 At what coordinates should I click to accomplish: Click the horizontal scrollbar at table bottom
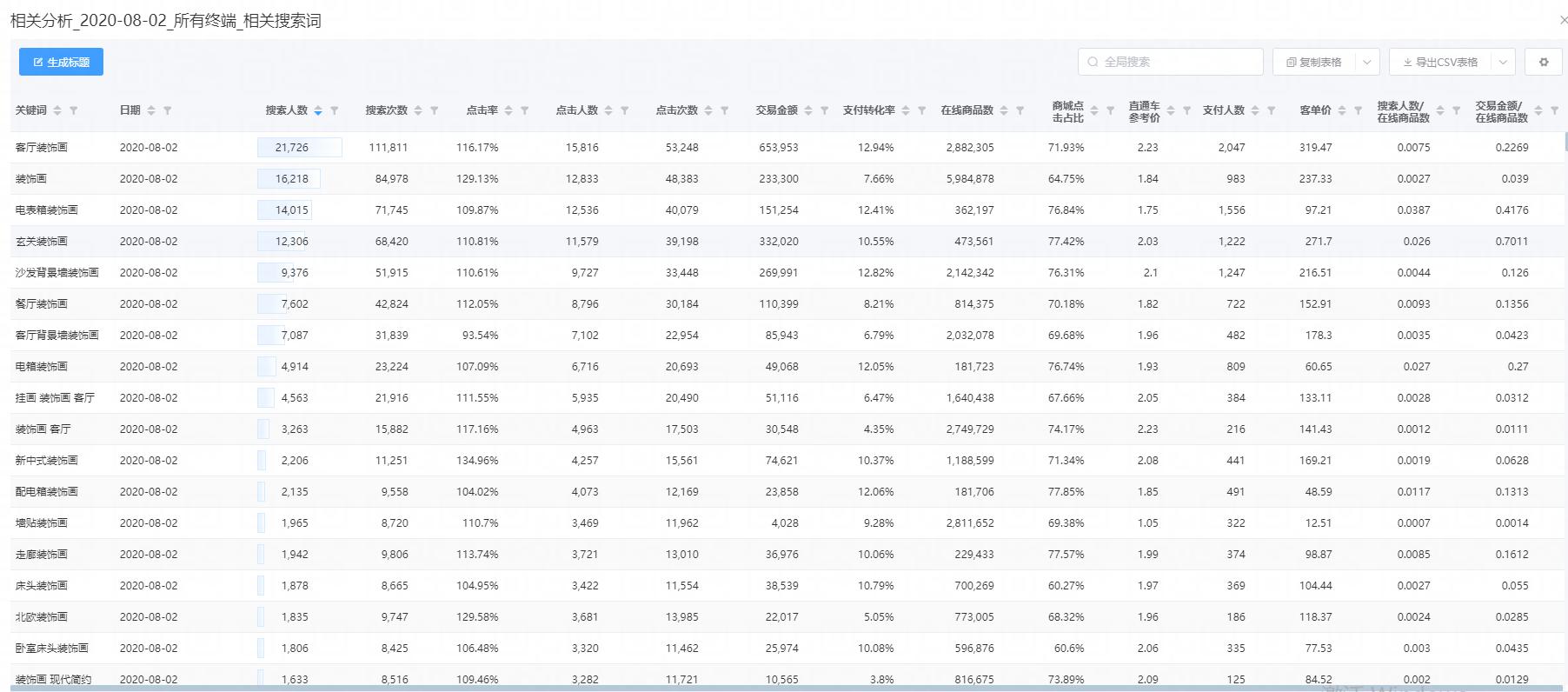point(608,689)
